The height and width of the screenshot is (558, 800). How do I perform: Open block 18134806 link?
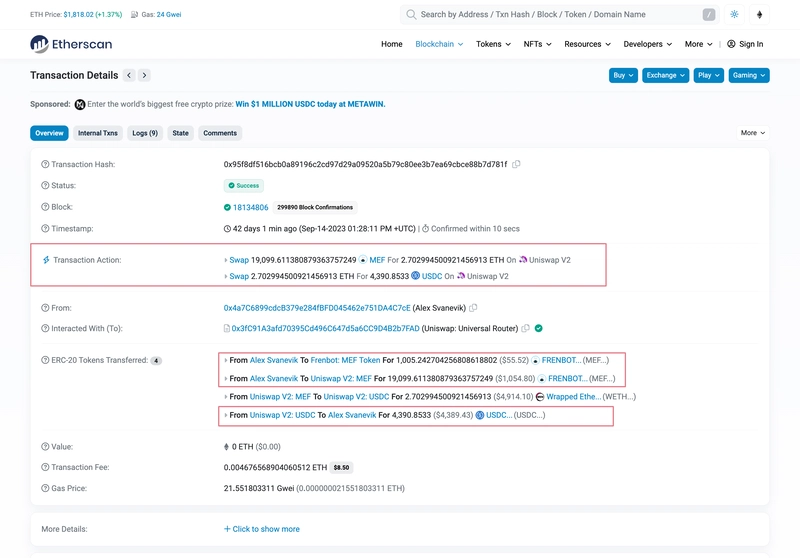point(251,207)
